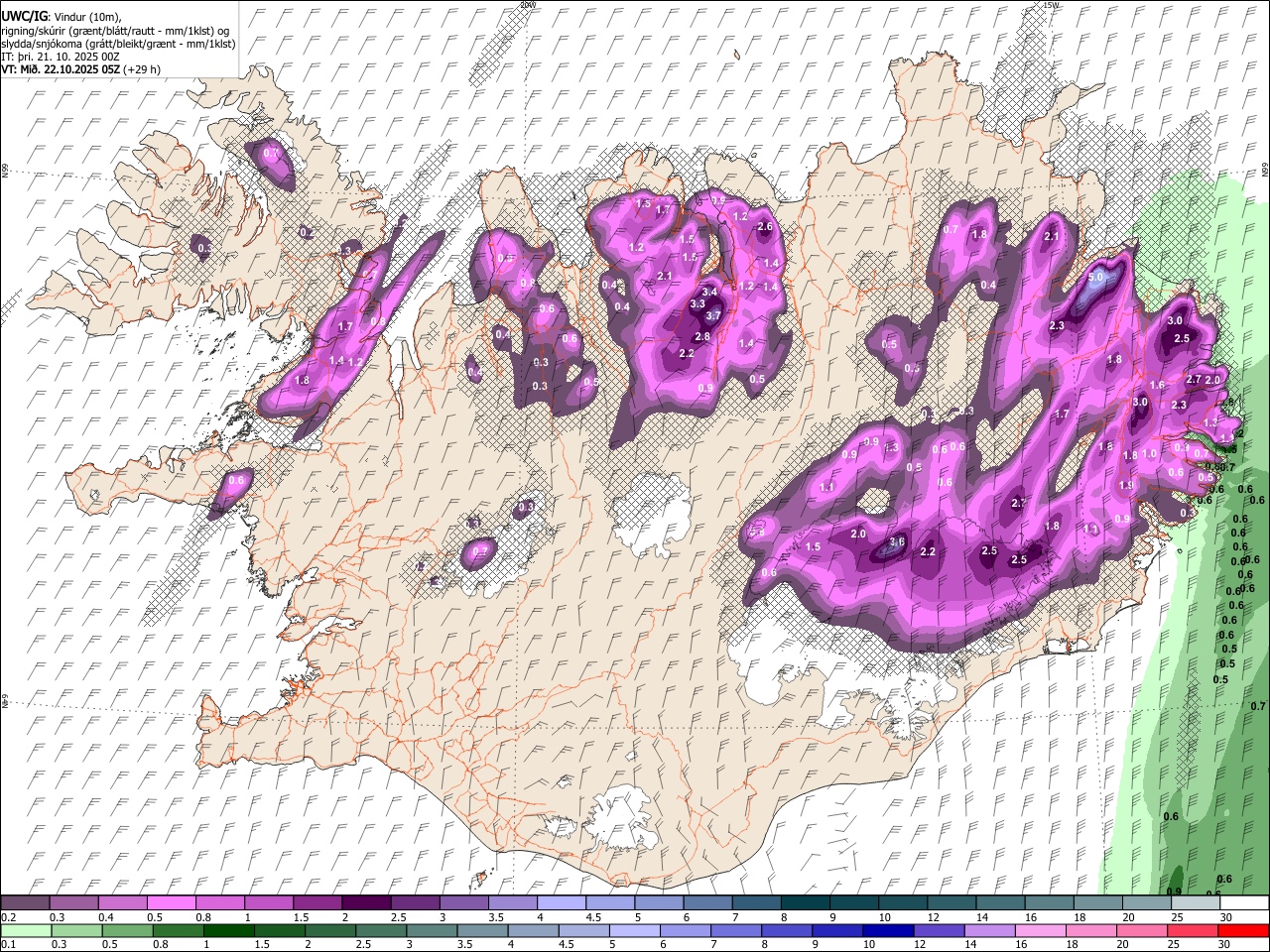This screenshot has width=1270, height=952.
Task: Click the 15W longitude label on the map edge
Action: pos(1051,5)
